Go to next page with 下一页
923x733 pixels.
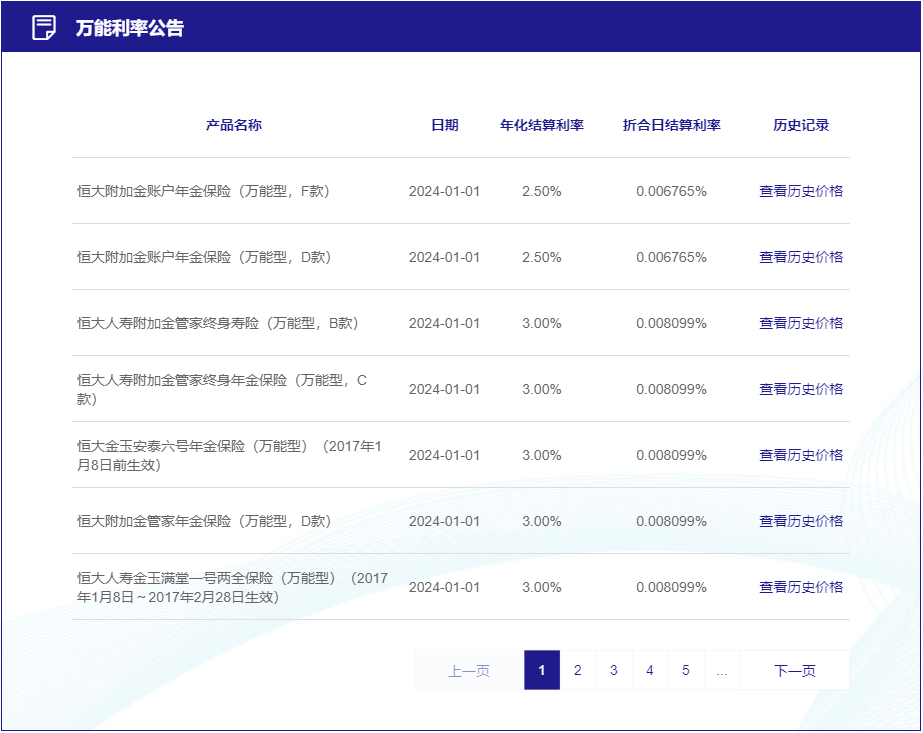[x=795, y=670]
